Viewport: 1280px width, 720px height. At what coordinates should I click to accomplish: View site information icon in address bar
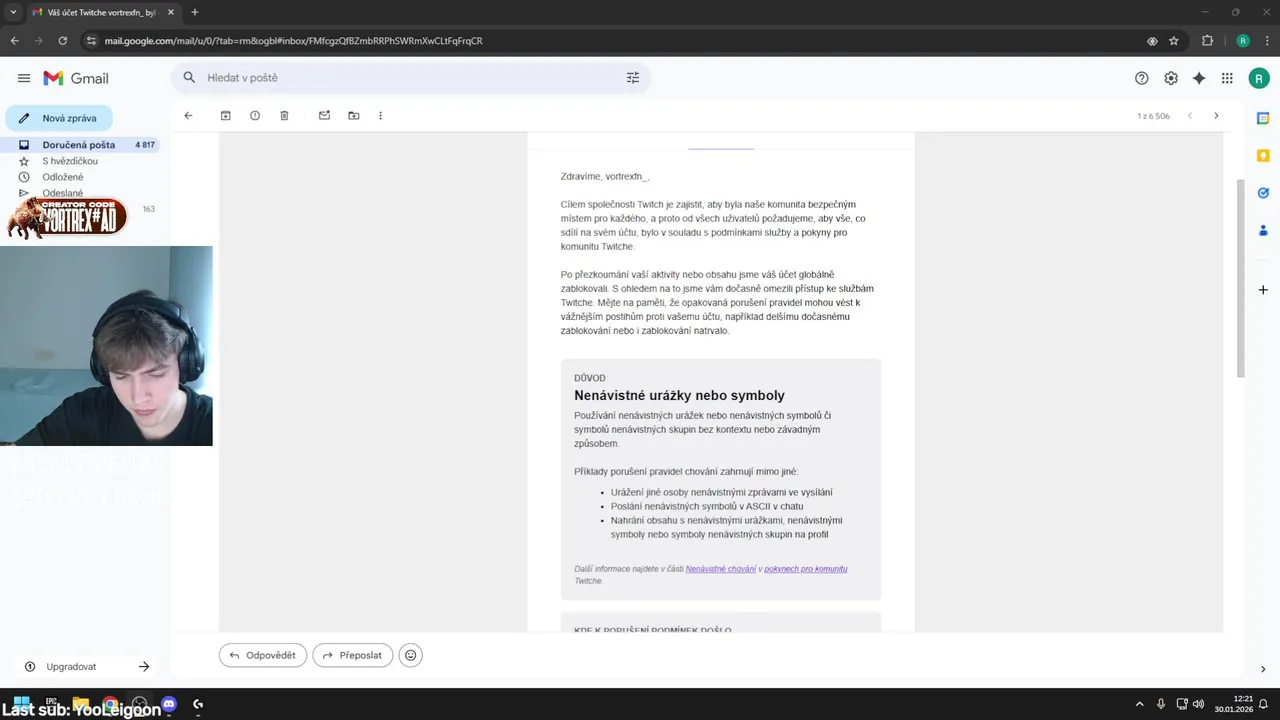point(91,41)
